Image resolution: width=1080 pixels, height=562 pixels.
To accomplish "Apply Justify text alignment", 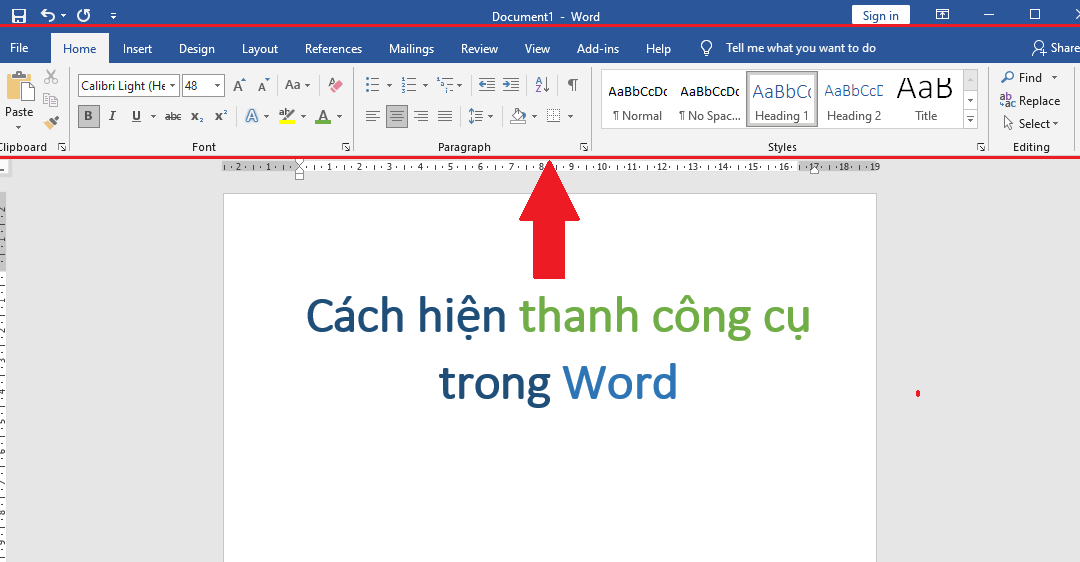I will [x=445, y=116].
